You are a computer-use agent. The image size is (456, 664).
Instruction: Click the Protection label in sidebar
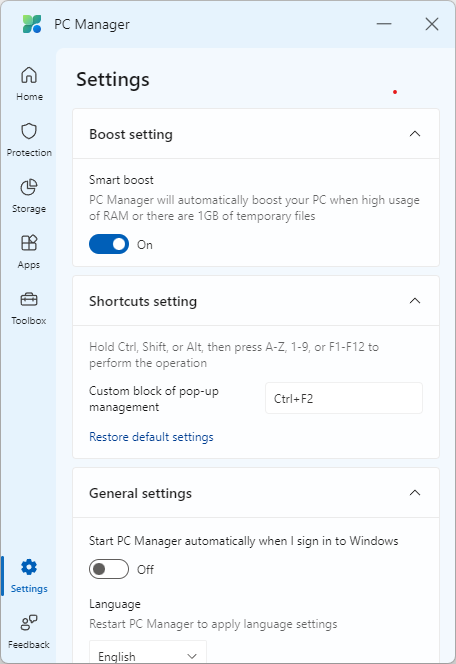29,152
